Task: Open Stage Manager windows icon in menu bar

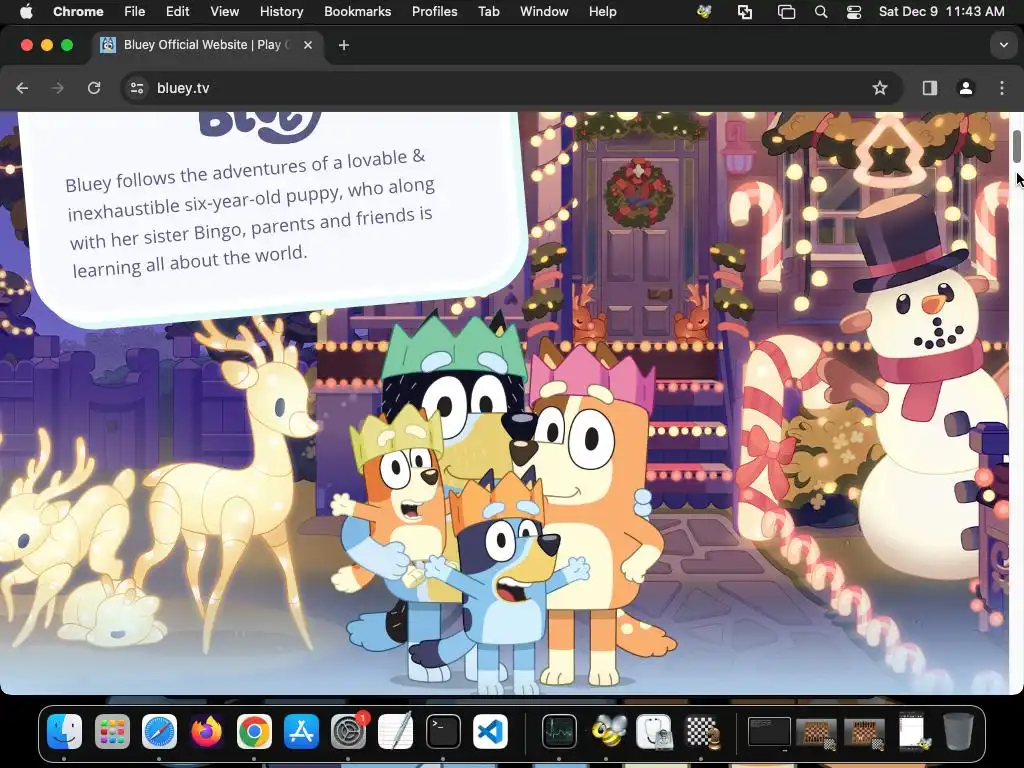Action: point(786,12)
